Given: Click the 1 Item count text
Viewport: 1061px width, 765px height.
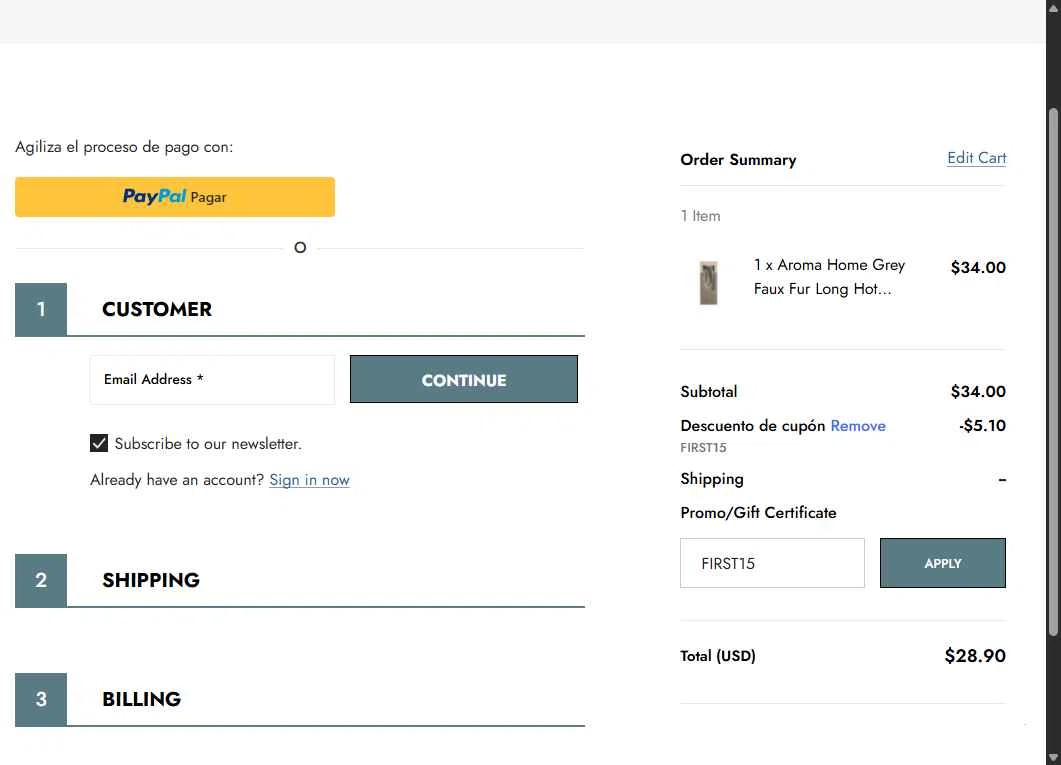Looking at the screenshot, I should pyautogui.click(x=700, y=216).
